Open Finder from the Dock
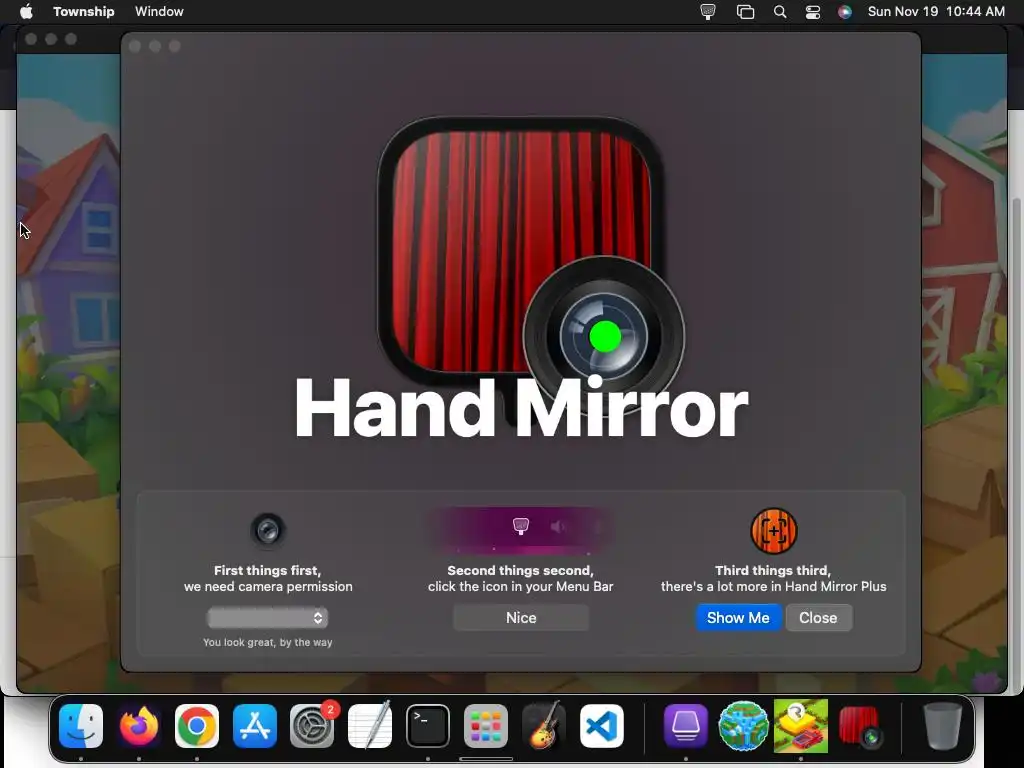Viewport: 1024px width, 768px height. (x=81, y=726)
